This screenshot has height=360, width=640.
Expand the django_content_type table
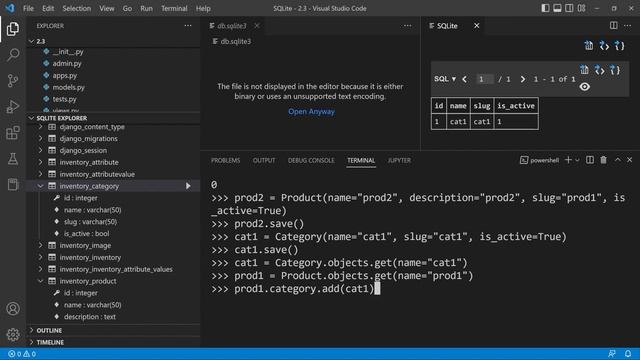[40, 127]
